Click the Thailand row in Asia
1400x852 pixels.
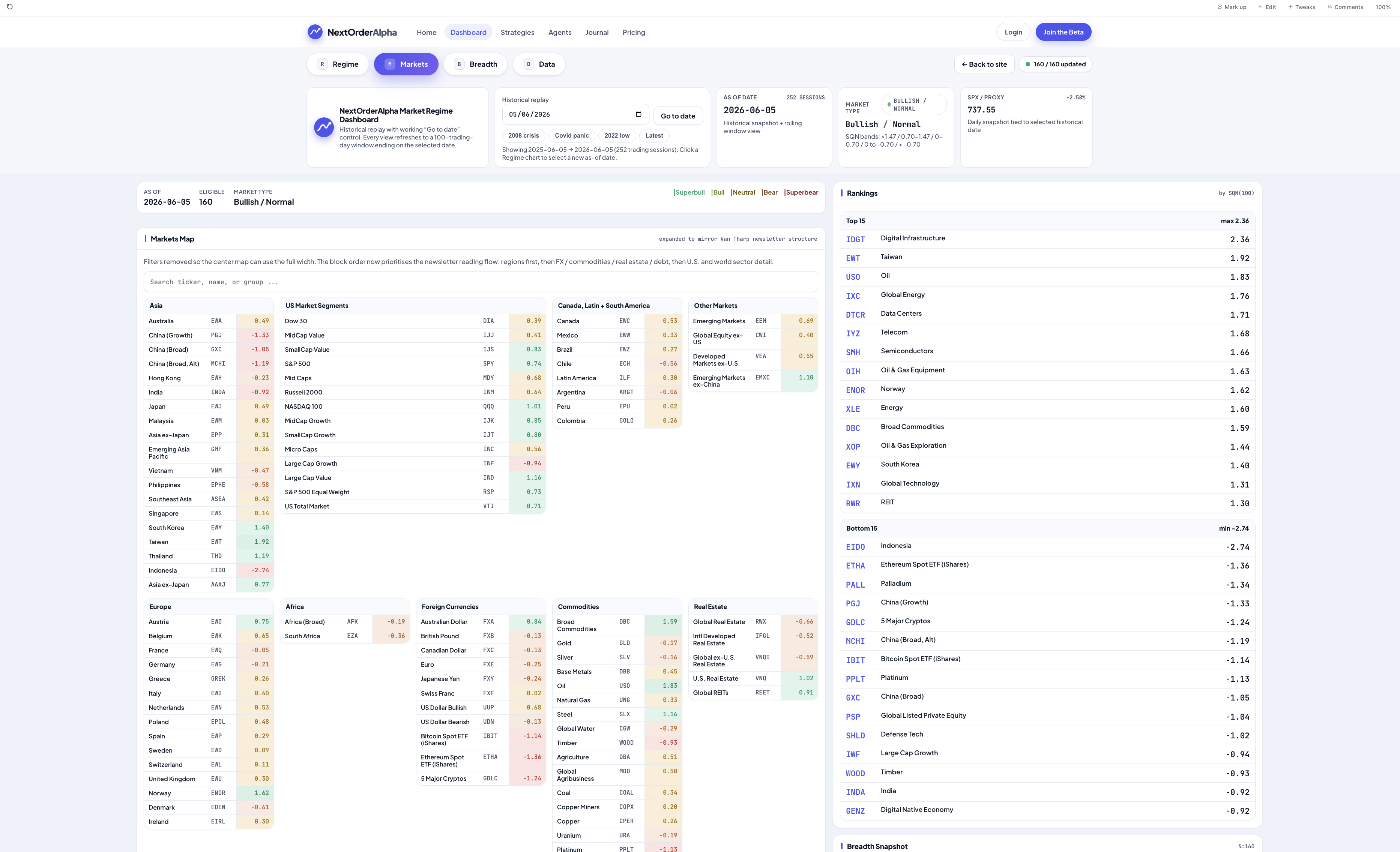click(x=209, y=556)
